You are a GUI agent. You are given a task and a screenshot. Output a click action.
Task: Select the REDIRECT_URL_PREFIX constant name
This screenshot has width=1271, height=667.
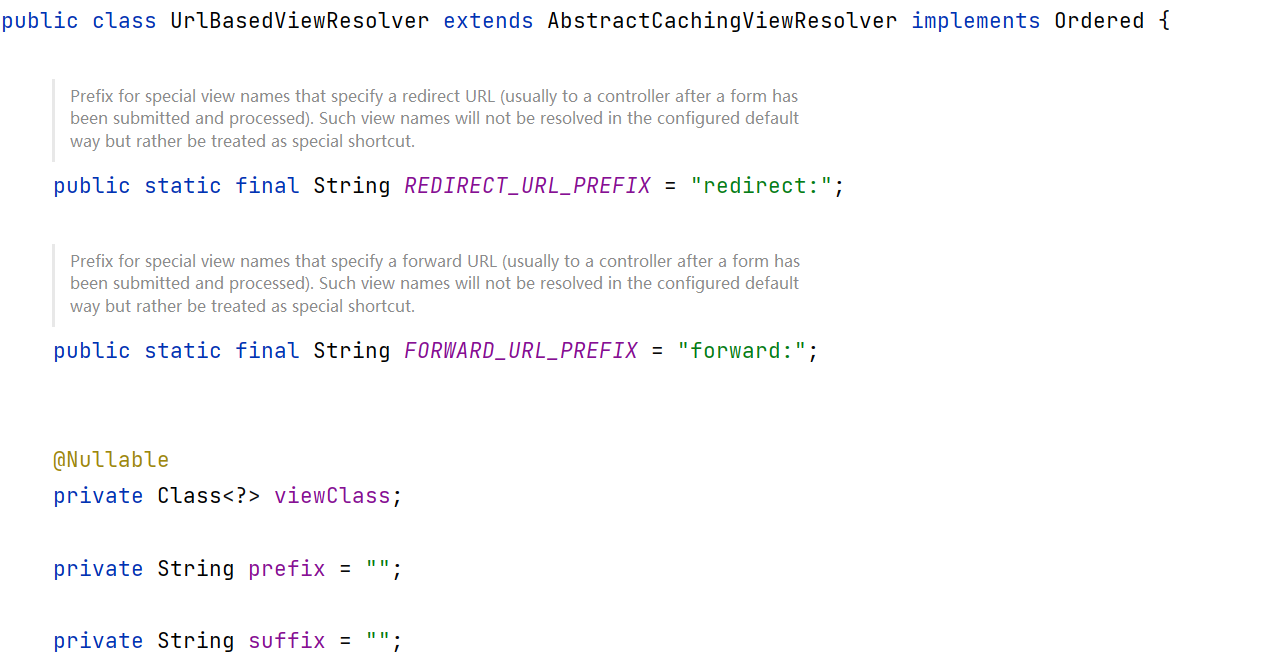527,186
